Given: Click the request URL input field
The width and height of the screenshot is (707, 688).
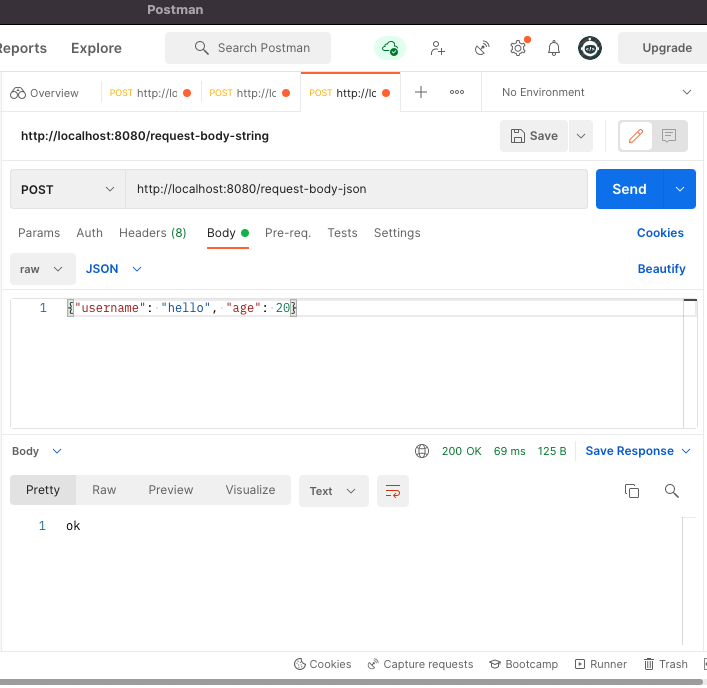Looking at the screenshot, I should (x=356, y=189).
